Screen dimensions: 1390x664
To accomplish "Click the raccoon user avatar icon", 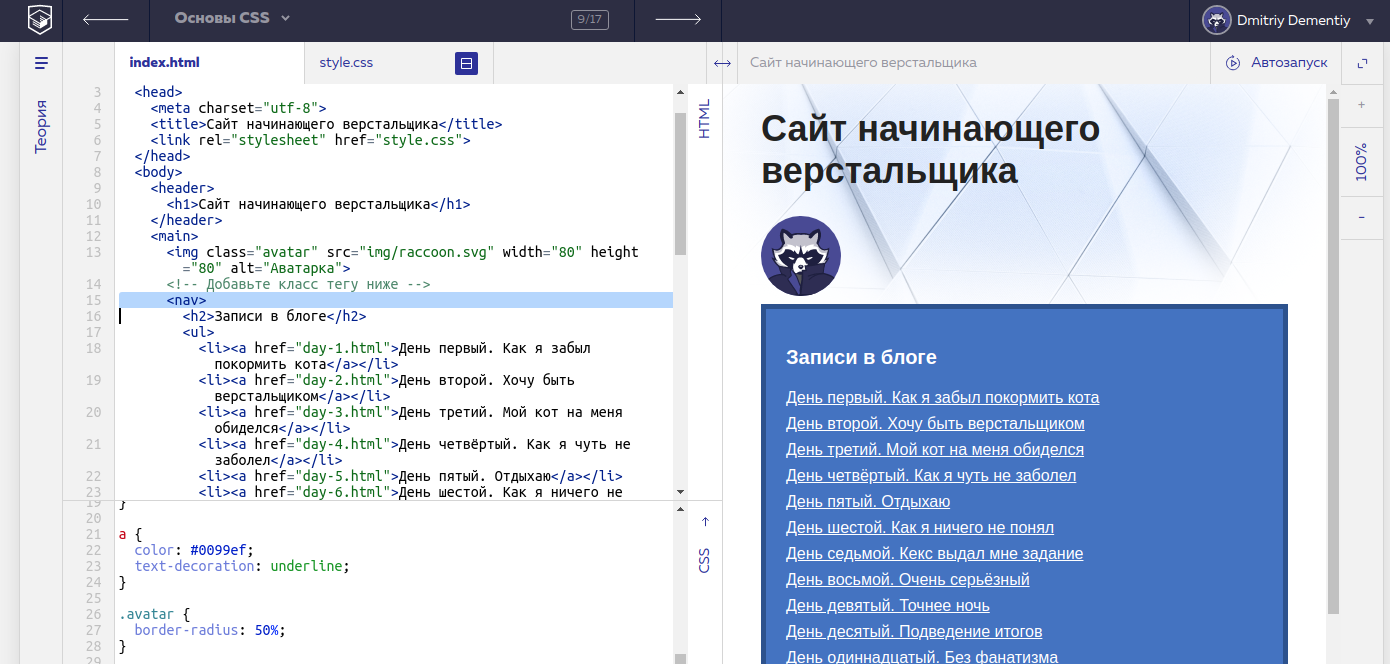I will pos(1217,19).
